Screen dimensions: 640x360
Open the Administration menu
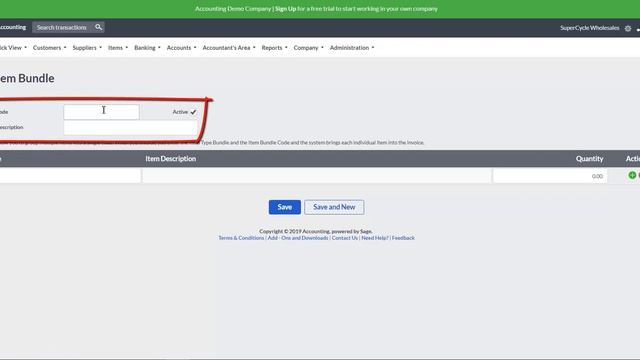351,48
